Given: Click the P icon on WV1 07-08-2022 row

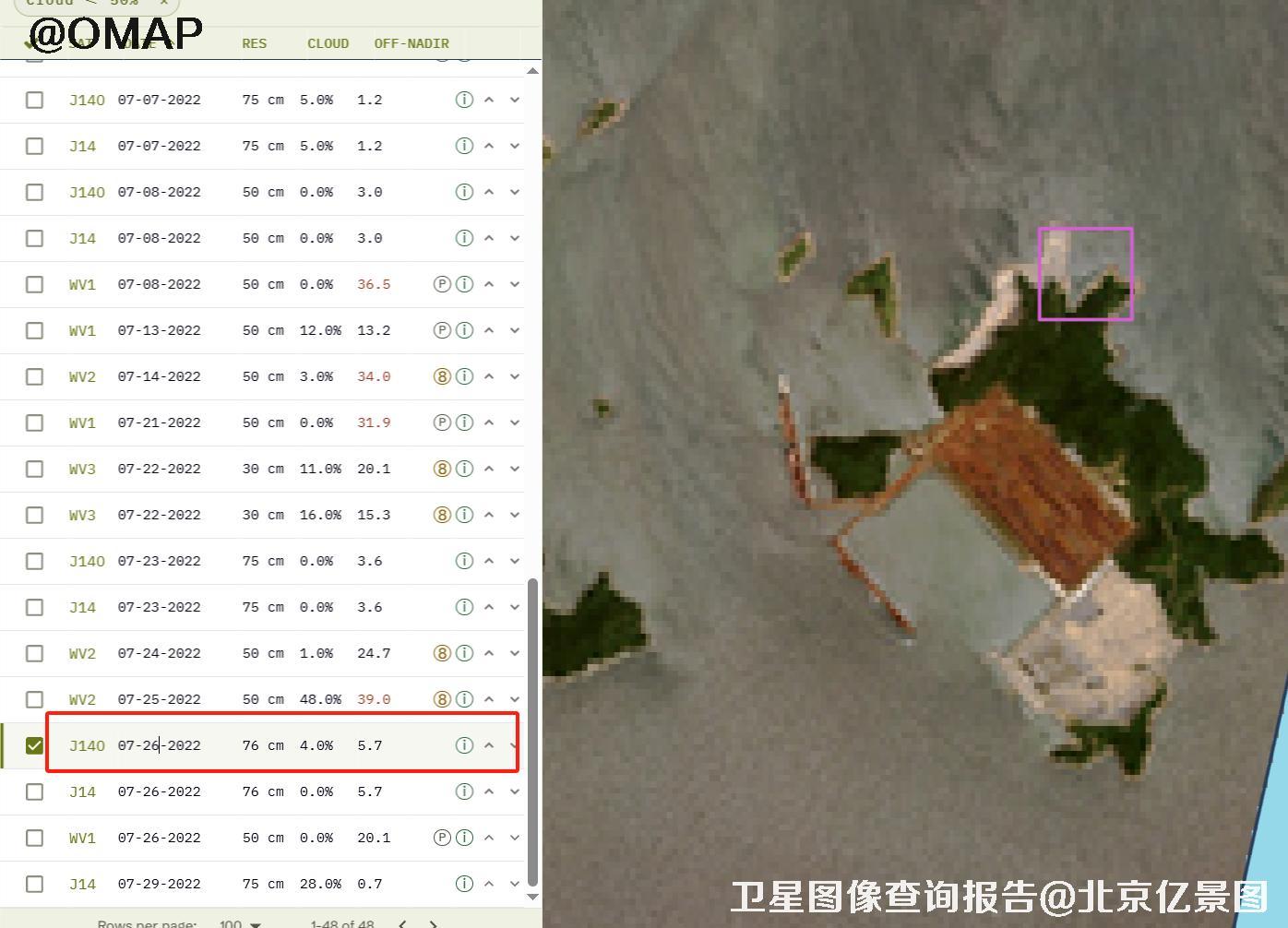Looking at the screenshot, I should click(x=442, y=284).
